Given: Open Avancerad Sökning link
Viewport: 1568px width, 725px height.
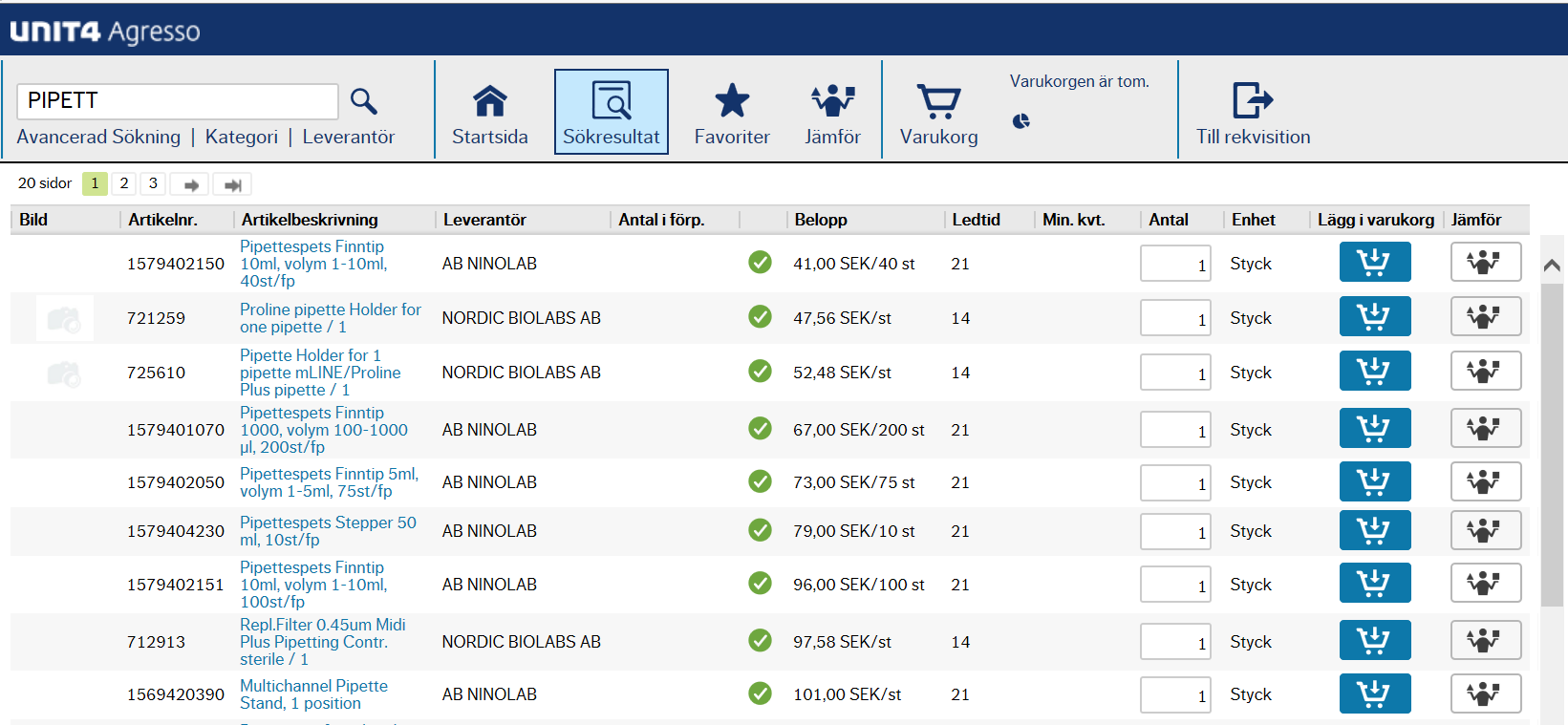Looking at the screenshot, I should coord(98,137).
